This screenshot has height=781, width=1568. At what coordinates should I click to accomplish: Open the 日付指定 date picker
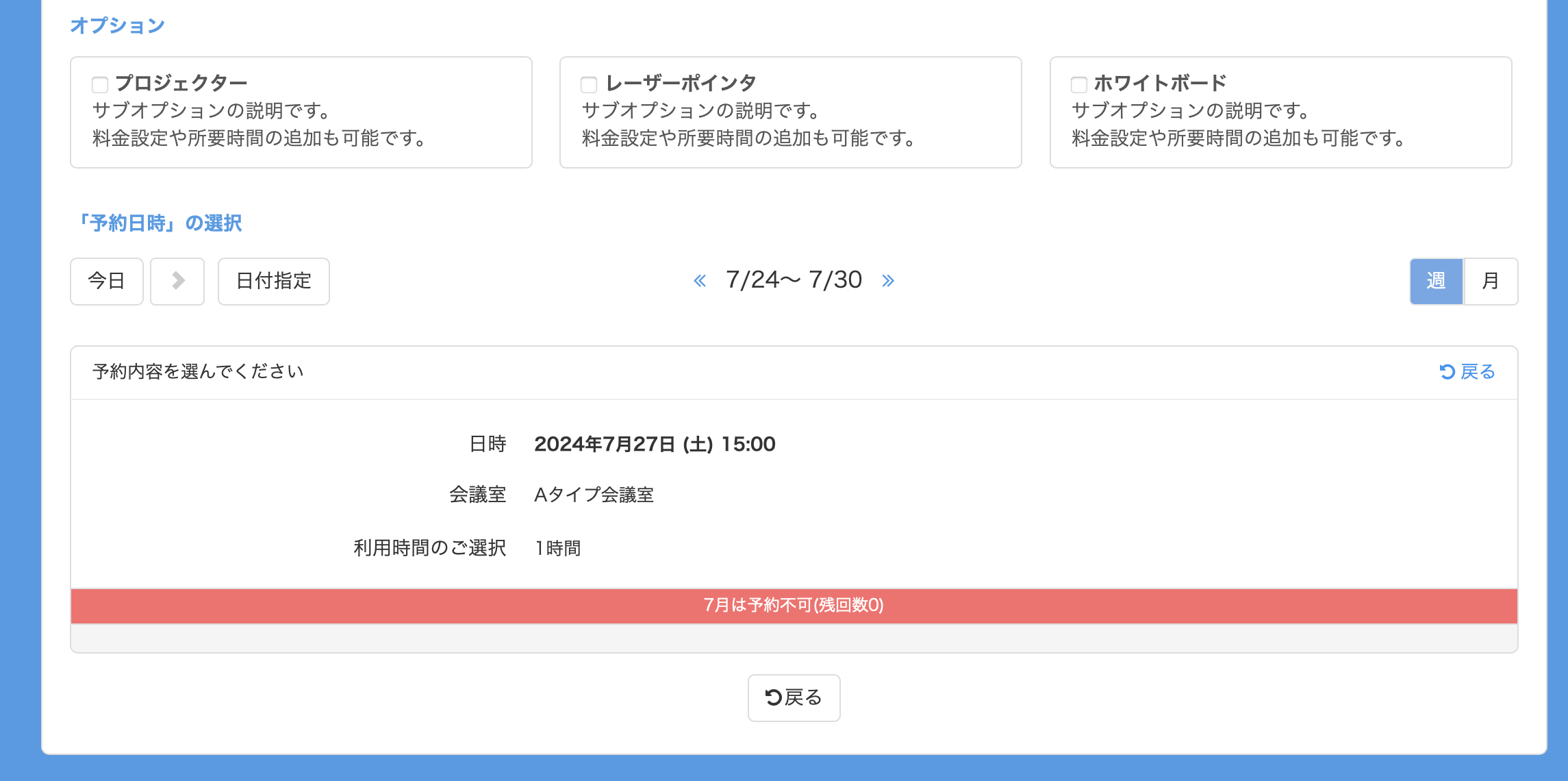pos(274,281)
